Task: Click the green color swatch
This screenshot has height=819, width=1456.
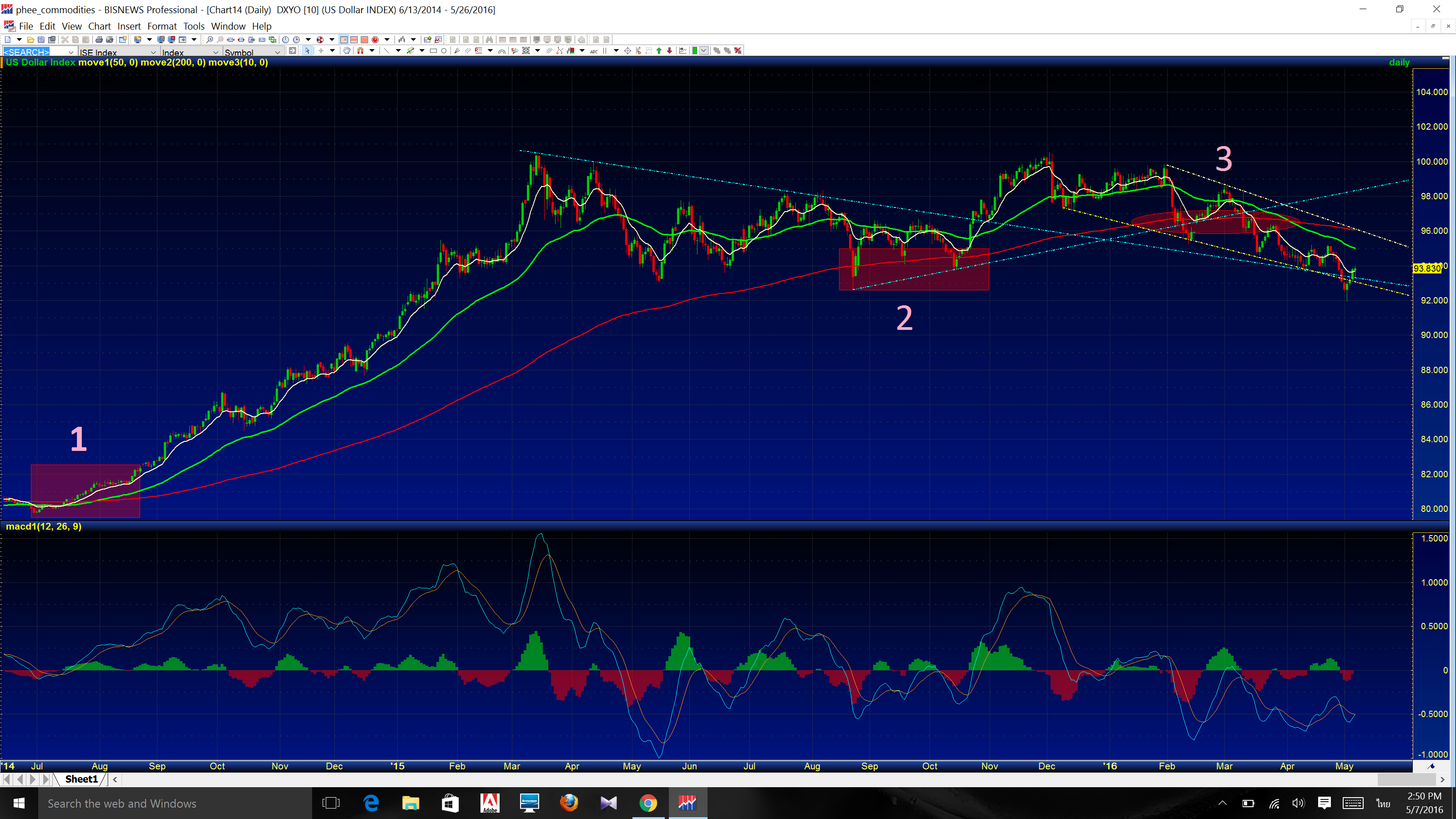Action: pyautogui.click(x=695, y=51)
